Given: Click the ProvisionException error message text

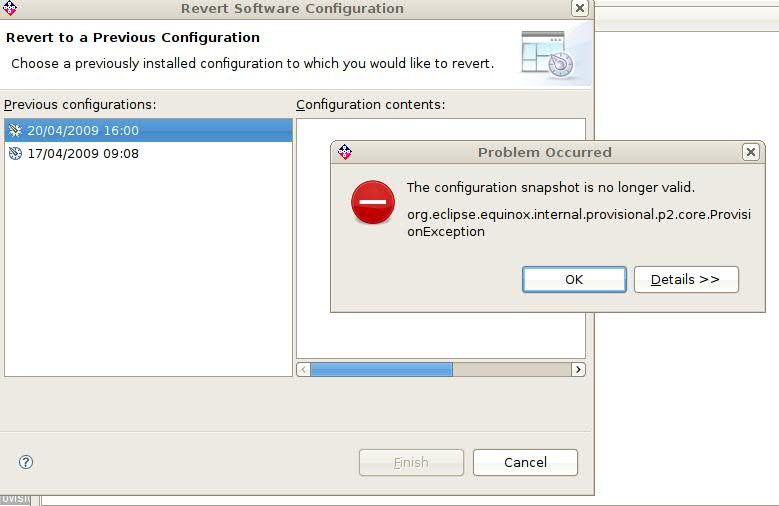Looking at the screenshot, I should tap(579, 223).
